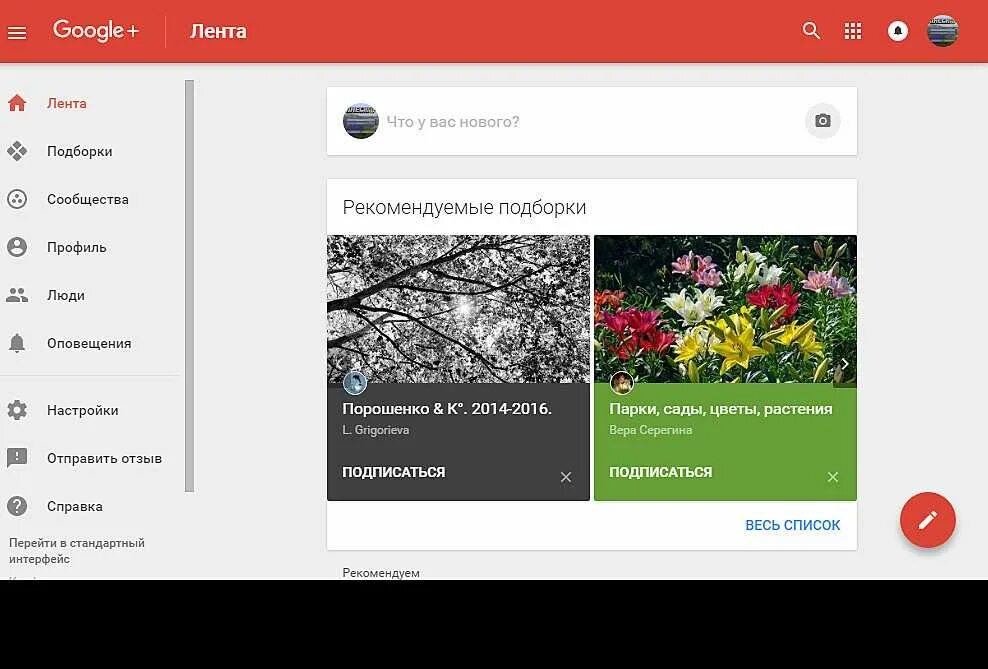Viewport: 988px width, 669px height.
Task: Click the Рекомендуем label
Action: point(381,573)
